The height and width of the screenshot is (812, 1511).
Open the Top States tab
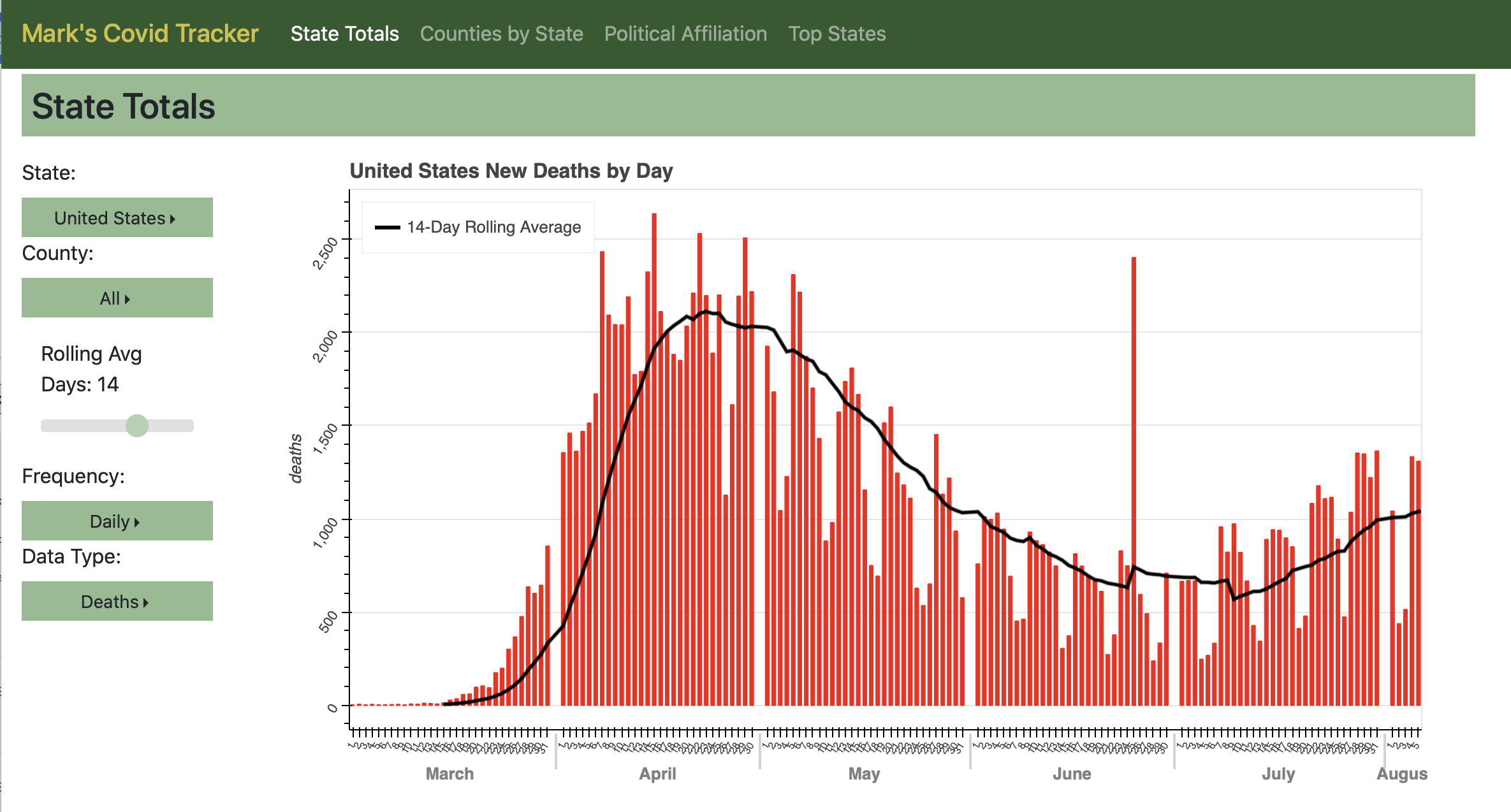click(x=837, y=34)
